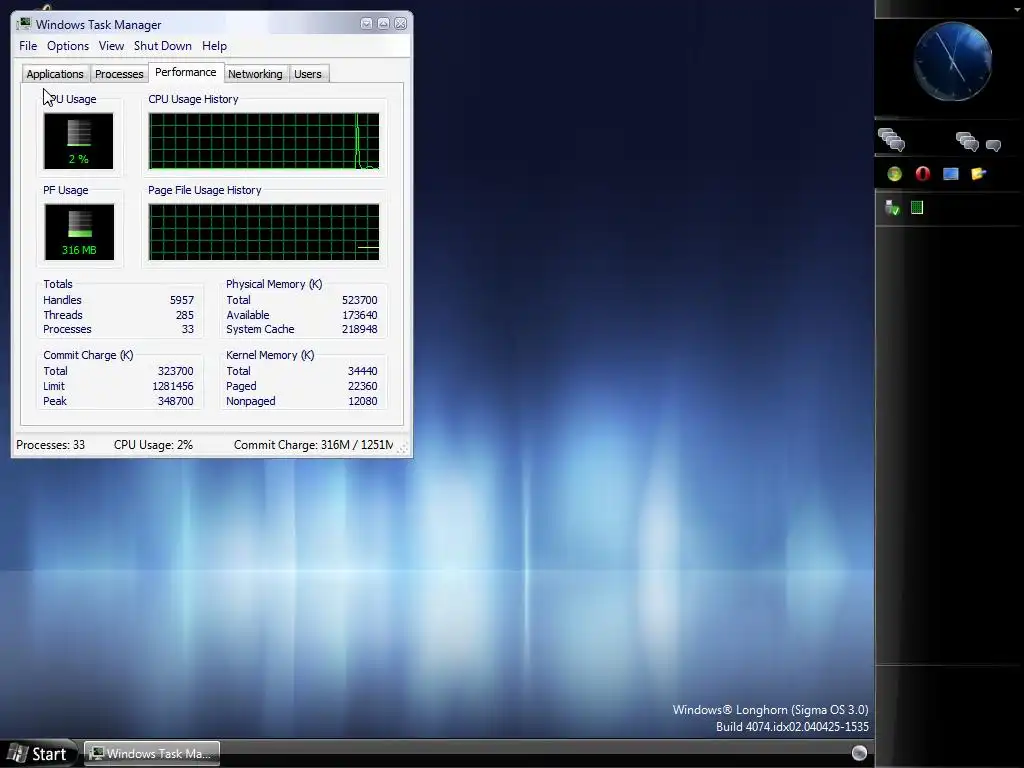
Task: Click the Windows Task Manager taskbar button
Action: [152, 754]
